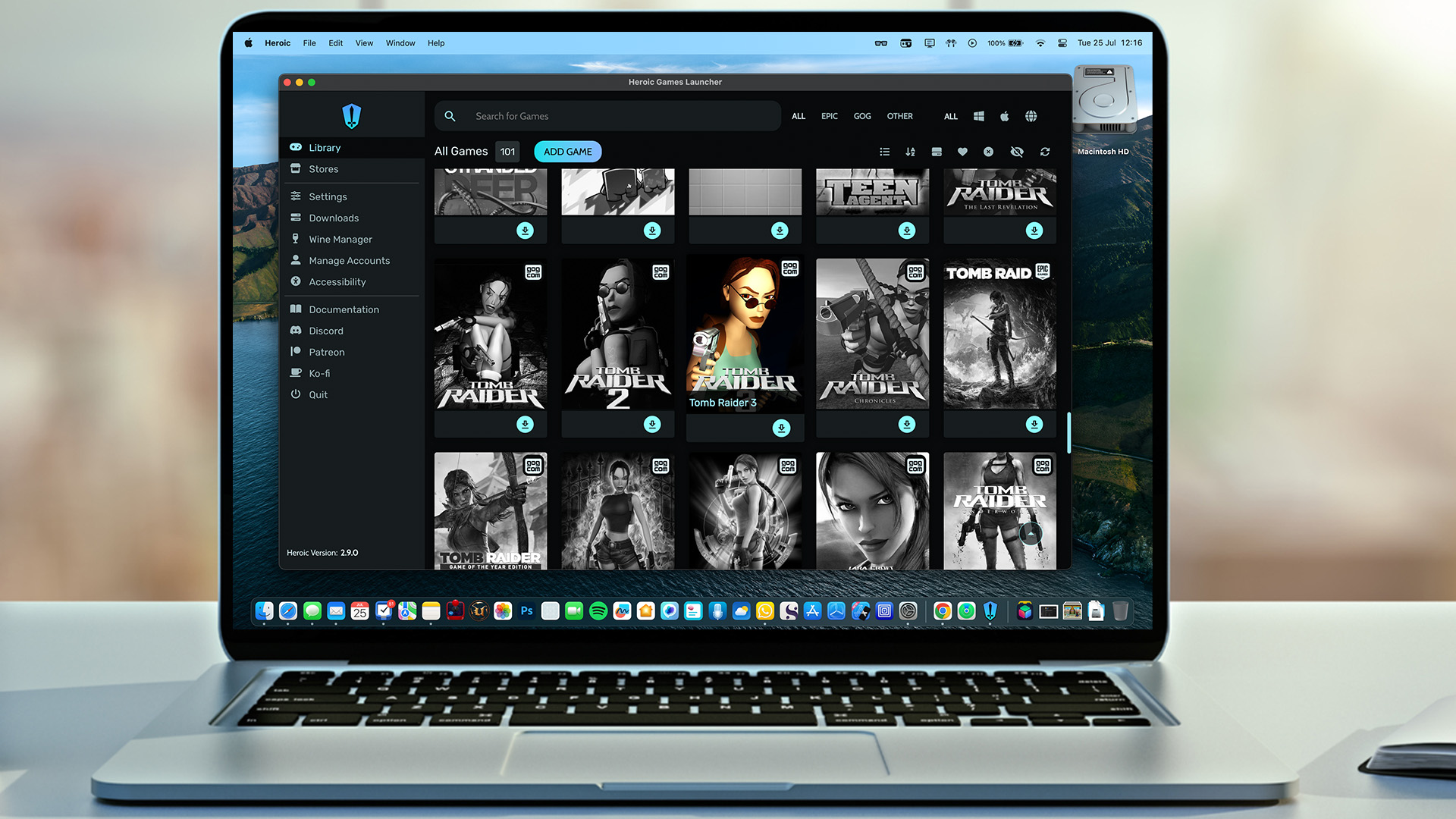The image size is (1456, 819).
Task: Click the refresh/sync icon in toolbar
Action: pos(1046,151)
